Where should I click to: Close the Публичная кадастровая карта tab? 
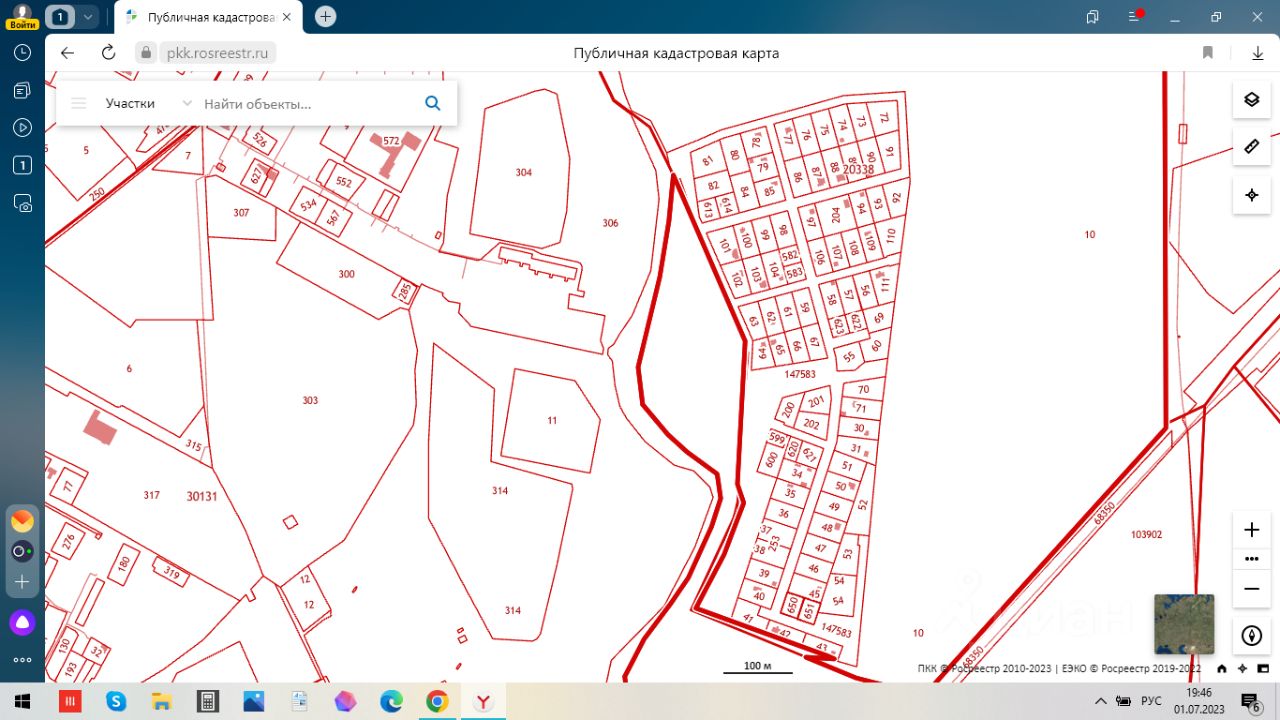coord(289,17)
